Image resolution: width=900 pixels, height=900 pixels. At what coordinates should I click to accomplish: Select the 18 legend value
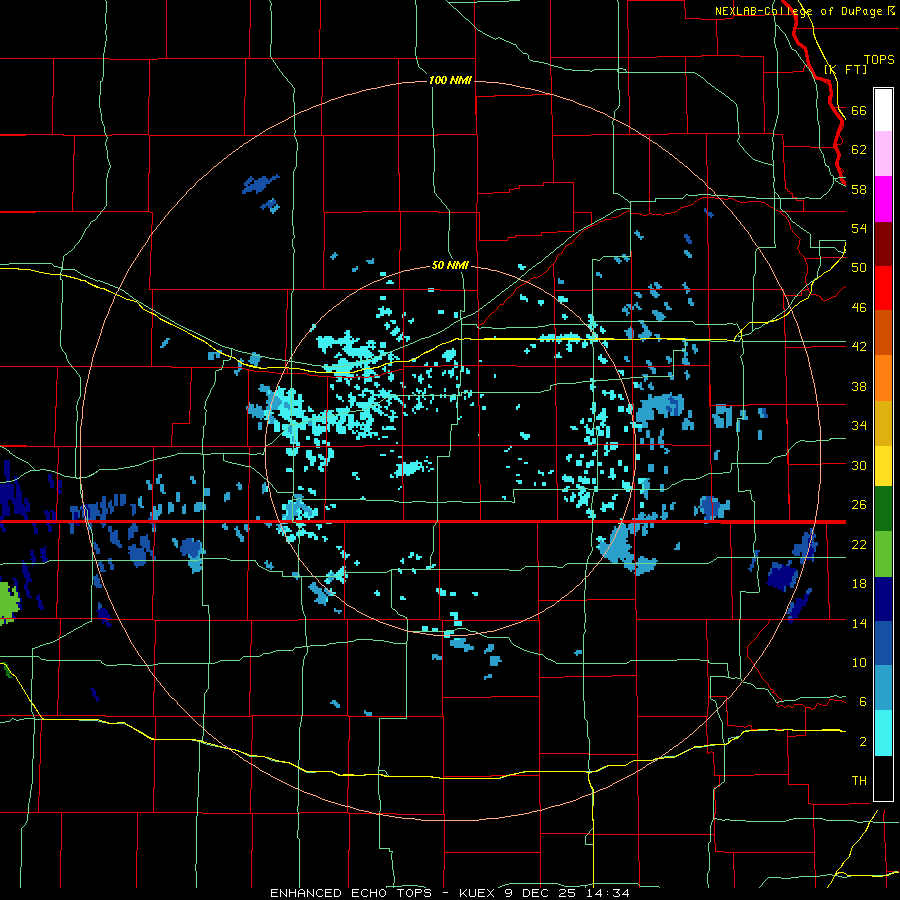pyautogui.click(x=859, y=584)
